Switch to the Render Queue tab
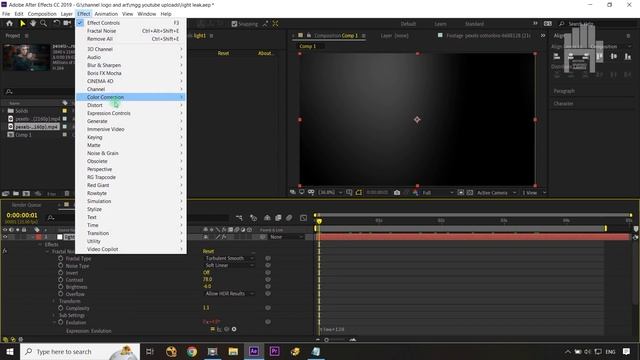Image resolution: width=640 pixels, height=360 pixels. (27, 205)
